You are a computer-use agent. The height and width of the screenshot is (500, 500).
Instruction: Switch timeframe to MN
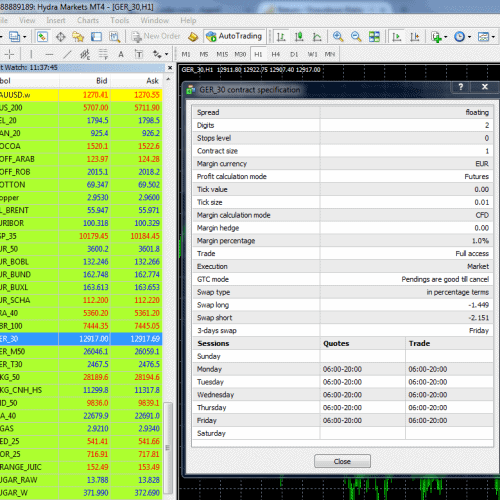pos(330,54)
